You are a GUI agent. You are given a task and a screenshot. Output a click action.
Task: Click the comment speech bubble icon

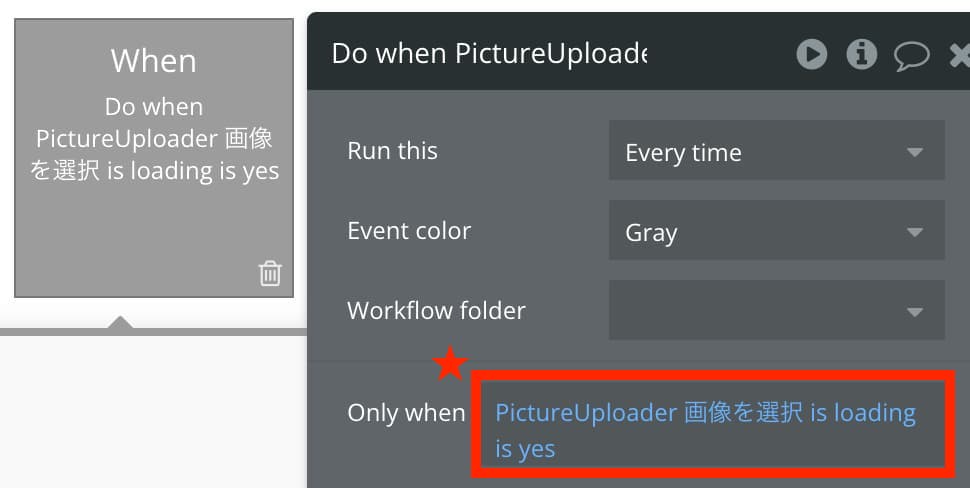tap(912, 56)
